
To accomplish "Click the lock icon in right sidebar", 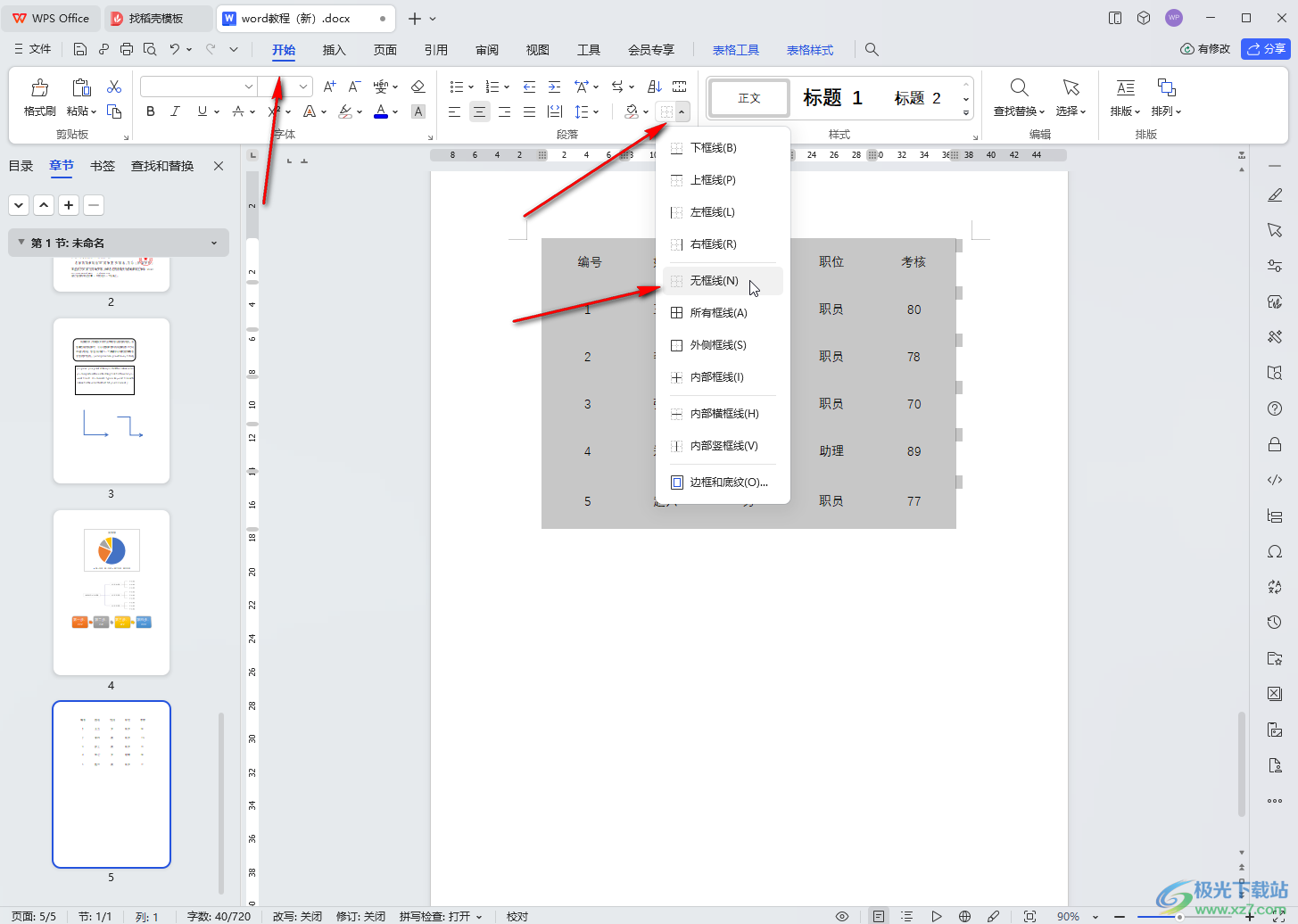I will [x=1275, y=444].
